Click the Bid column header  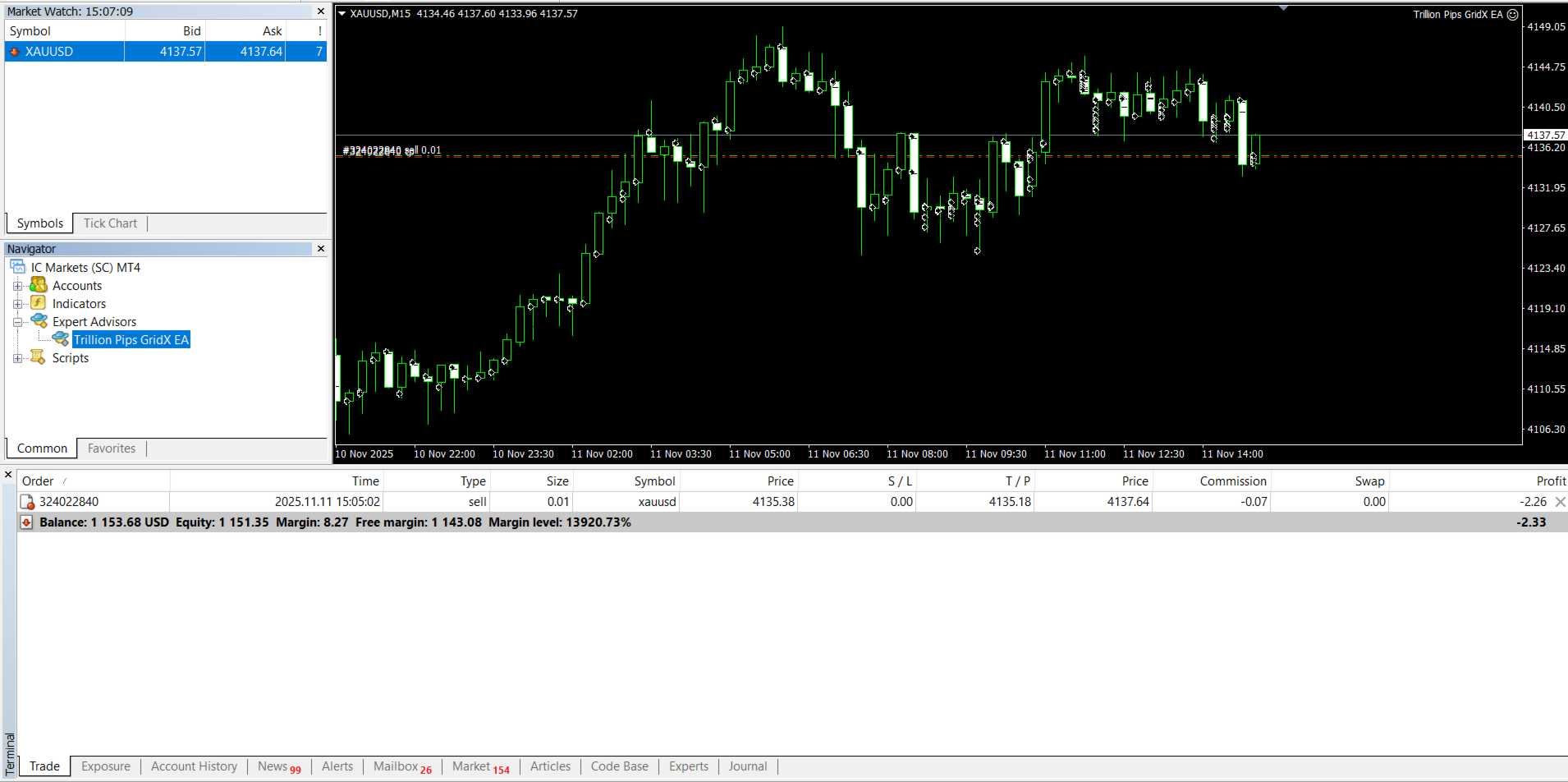(x=164, y=31)
